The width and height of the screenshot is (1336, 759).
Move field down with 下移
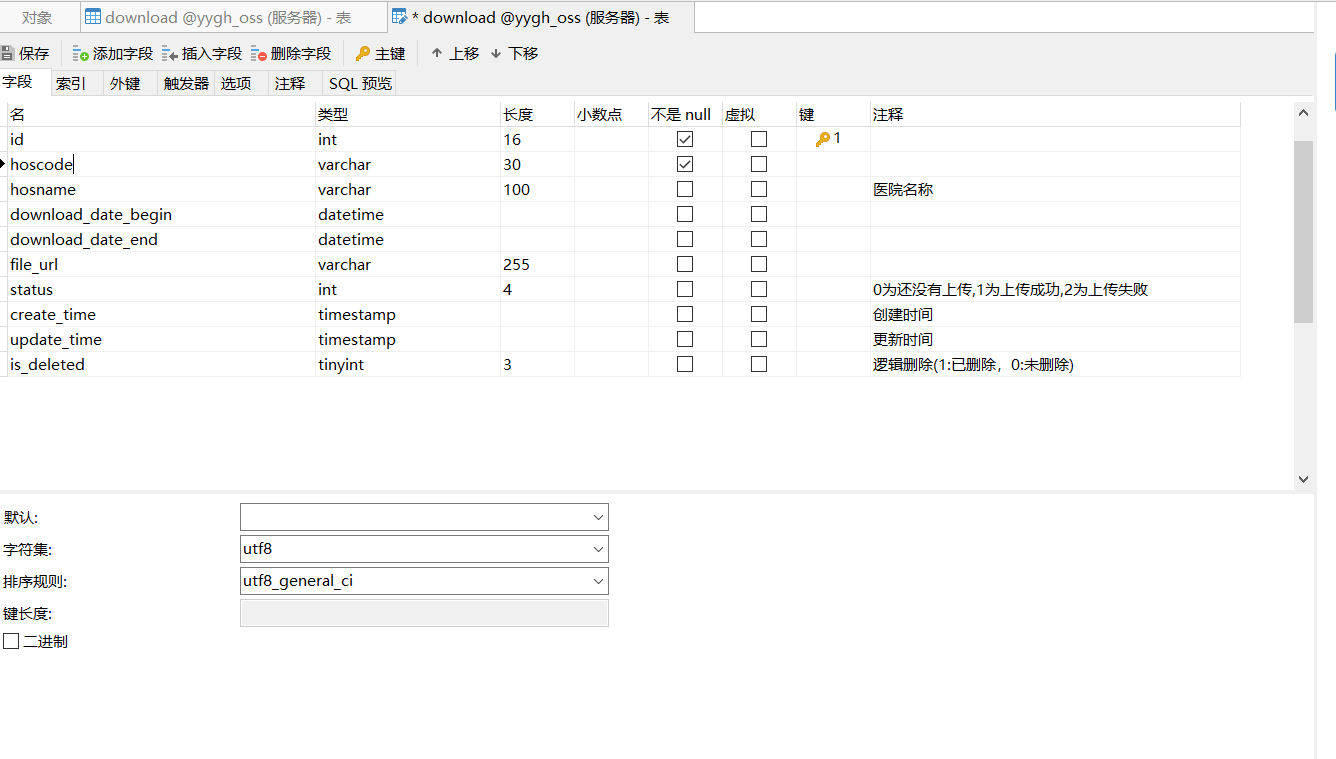click(514, 53)
